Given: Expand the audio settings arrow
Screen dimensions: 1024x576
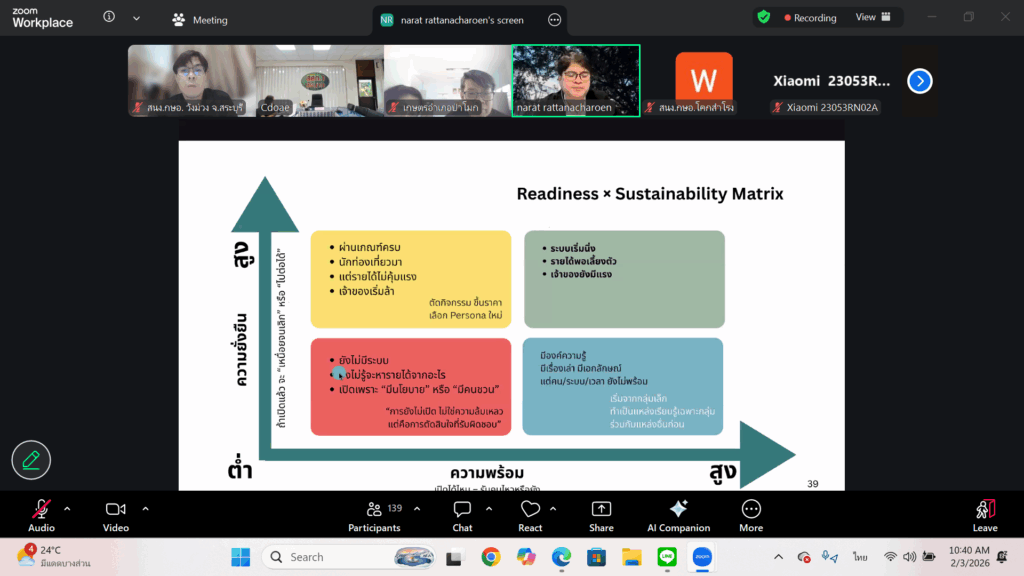Looking at the screenshot, I should [67, 508].
